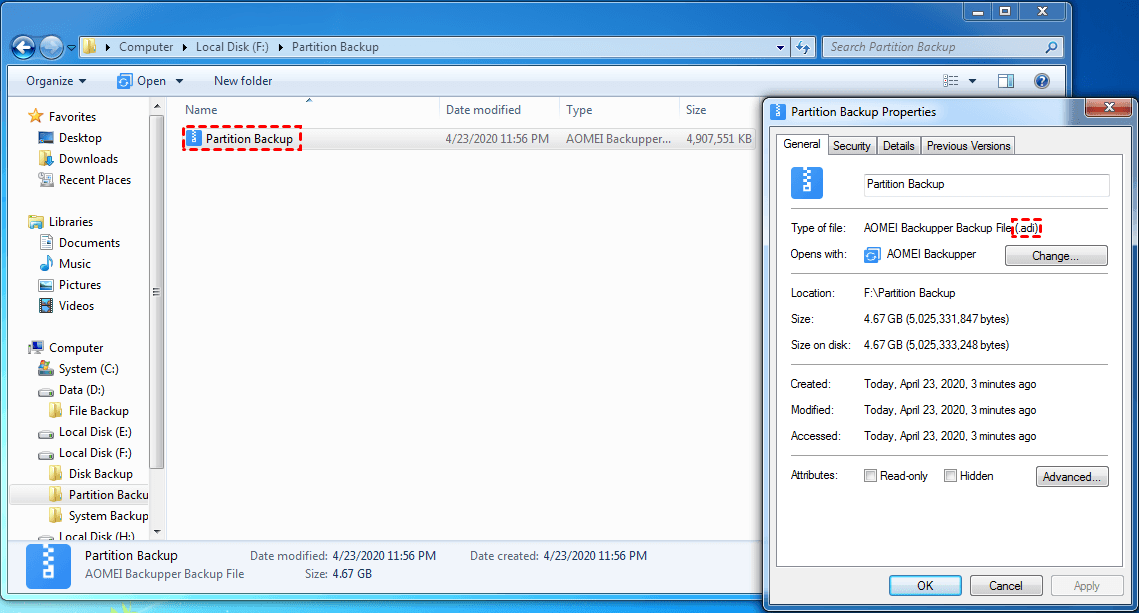Select the Partition Backup file icon in list
The height and width of the screenshot is (613, 1139).
[x=194, y=139]
